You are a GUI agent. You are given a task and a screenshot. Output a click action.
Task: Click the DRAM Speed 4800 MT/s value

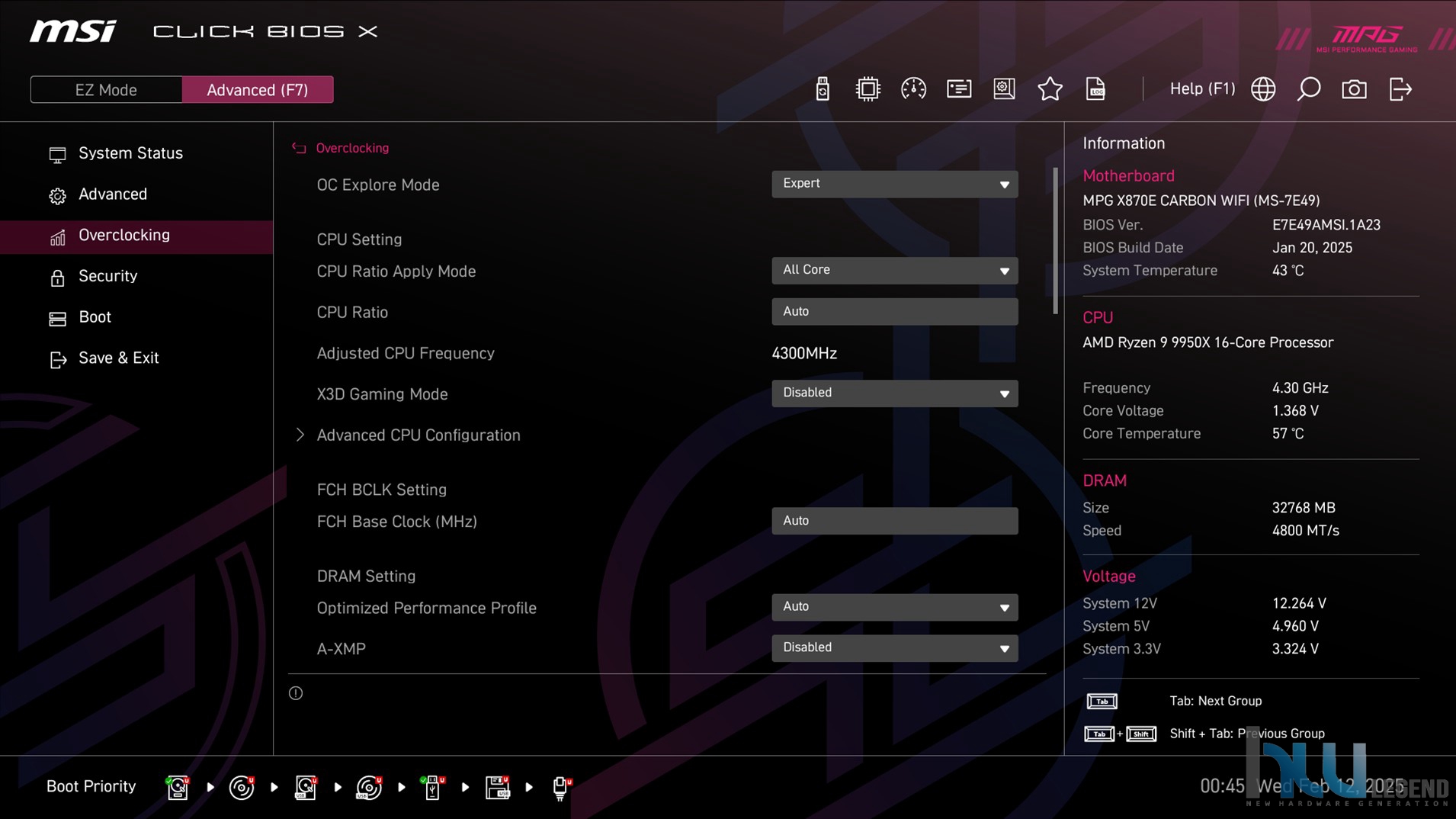tap(1305, 531)
